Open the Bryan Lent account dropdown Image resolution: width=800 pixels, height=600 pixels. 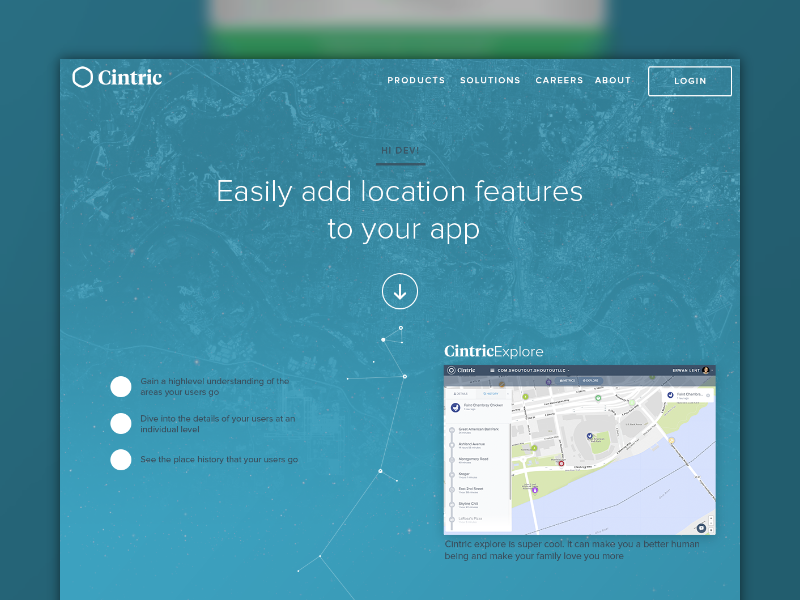pyautogui.click(x=690, y=370)
